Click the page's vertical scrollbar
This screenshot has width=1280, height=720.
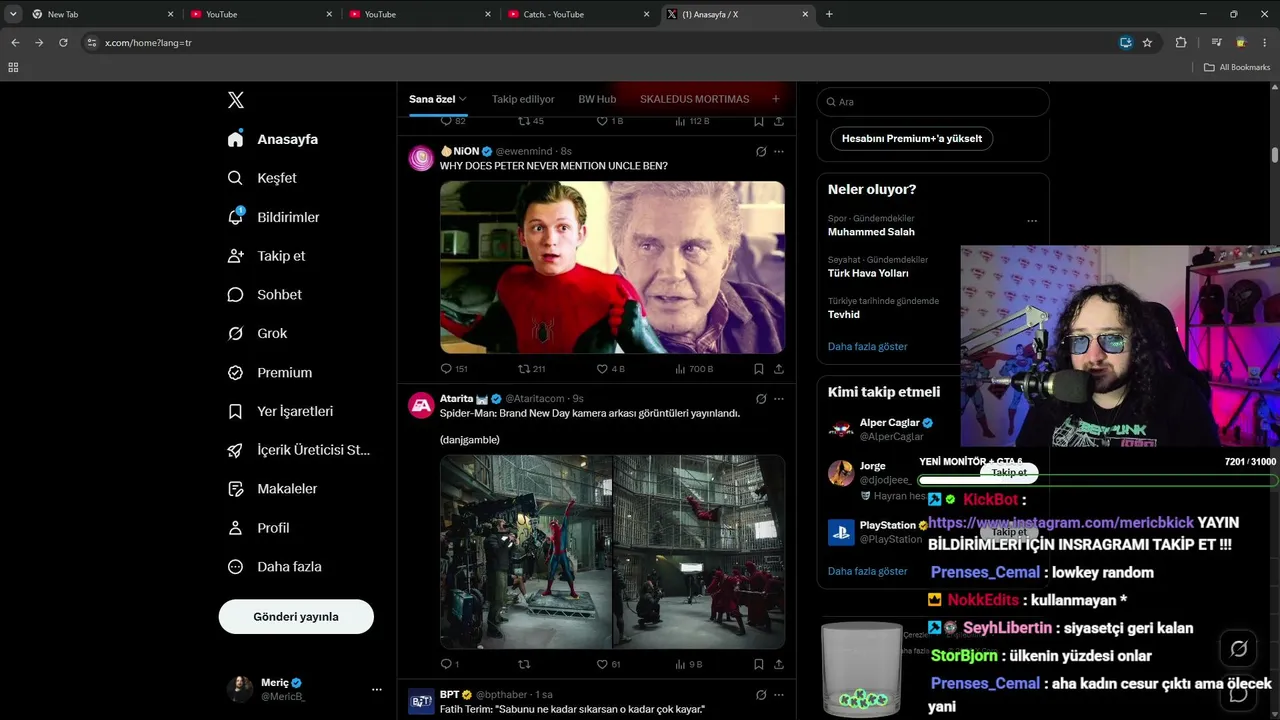(x=1275, y=154)
